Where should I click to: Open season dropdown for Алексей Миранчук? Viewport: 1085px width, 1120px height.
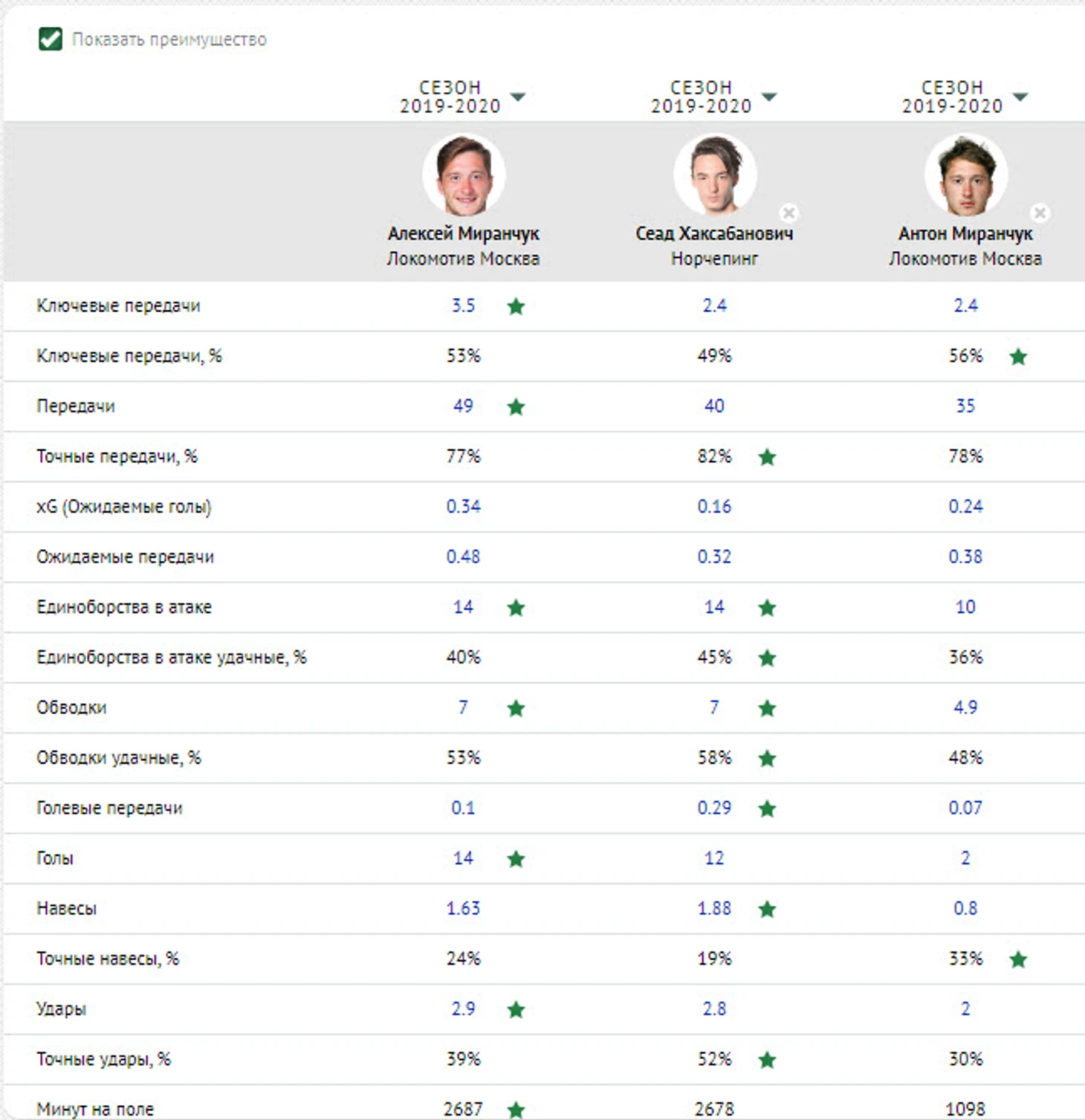coord(518,97)
